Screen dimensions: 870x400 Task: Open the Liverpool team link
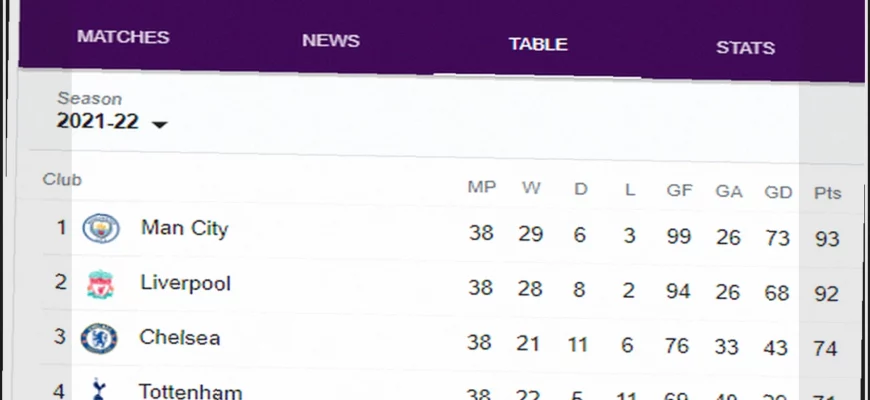pyautogui.click(x=185, y=283)
